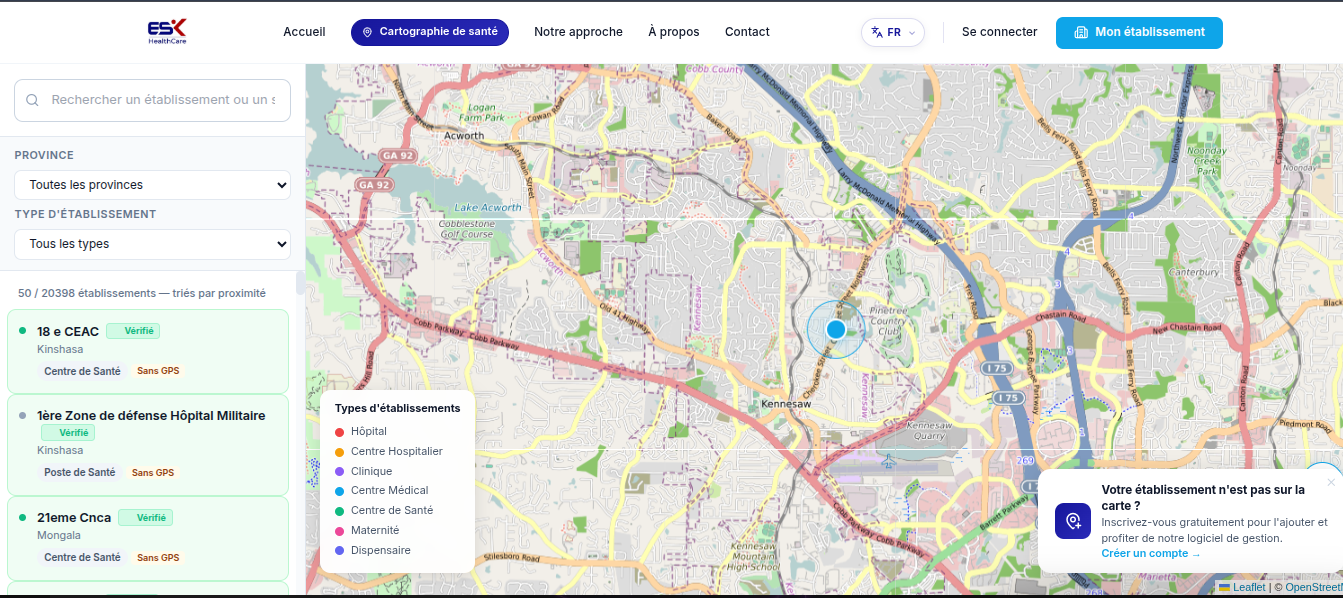
Task: Click Dispensaire indigo legend dot
Action: 339,551
